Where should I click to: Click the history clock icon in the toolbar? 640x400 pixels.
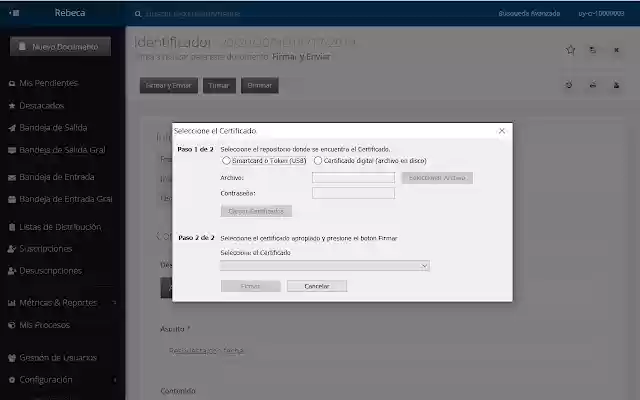pyautogui.click(x=569, y=85)
